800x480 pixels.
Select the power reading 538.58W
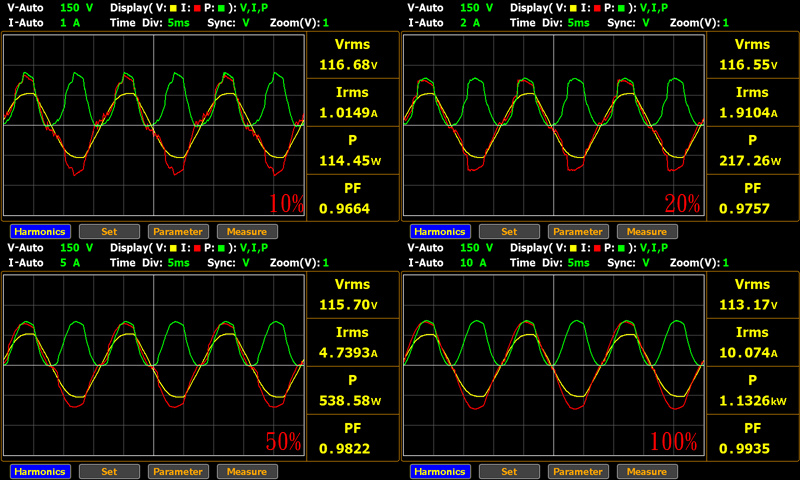point(350,400)
